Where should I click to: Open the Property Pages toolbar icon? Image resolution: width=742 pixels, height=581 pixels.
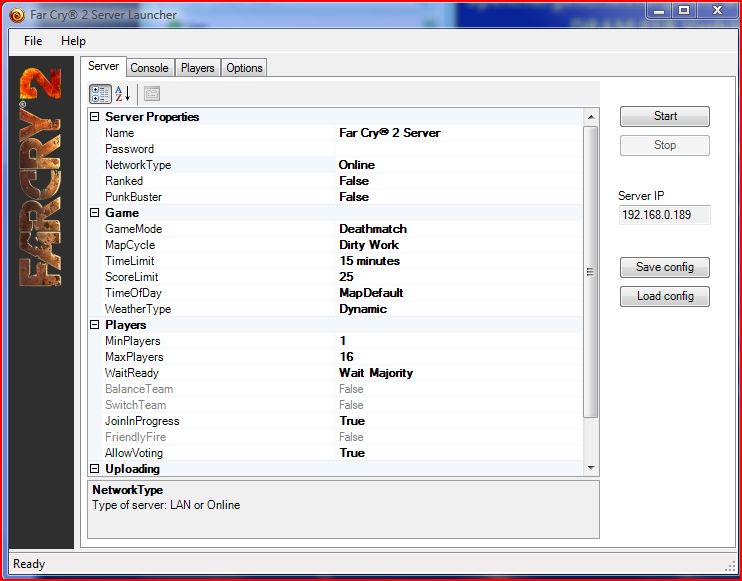pyautogui.click(x=152, y=94)
